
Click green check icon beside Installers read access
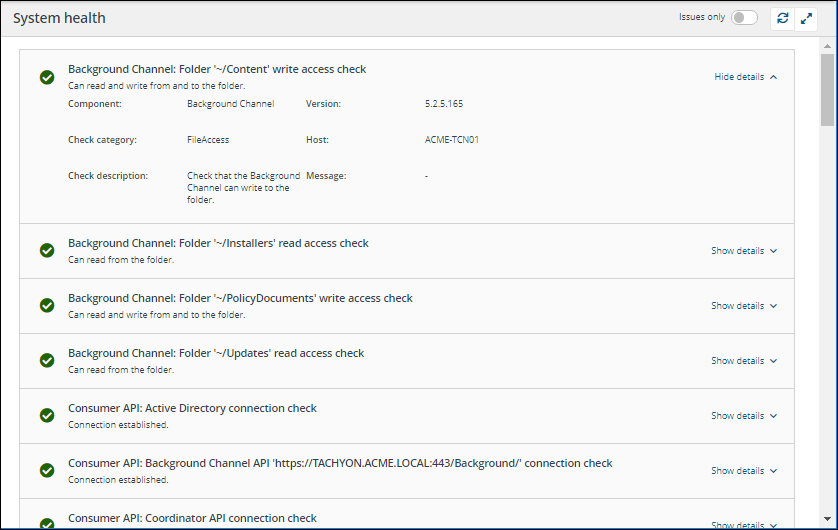coord(47,251)
